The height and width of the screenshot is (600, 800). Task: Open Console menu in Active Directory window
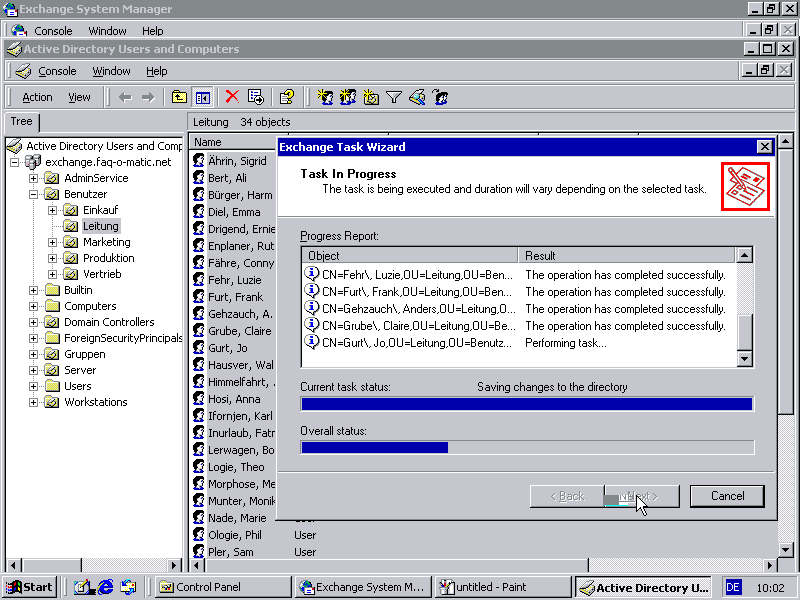coord(57,71)
